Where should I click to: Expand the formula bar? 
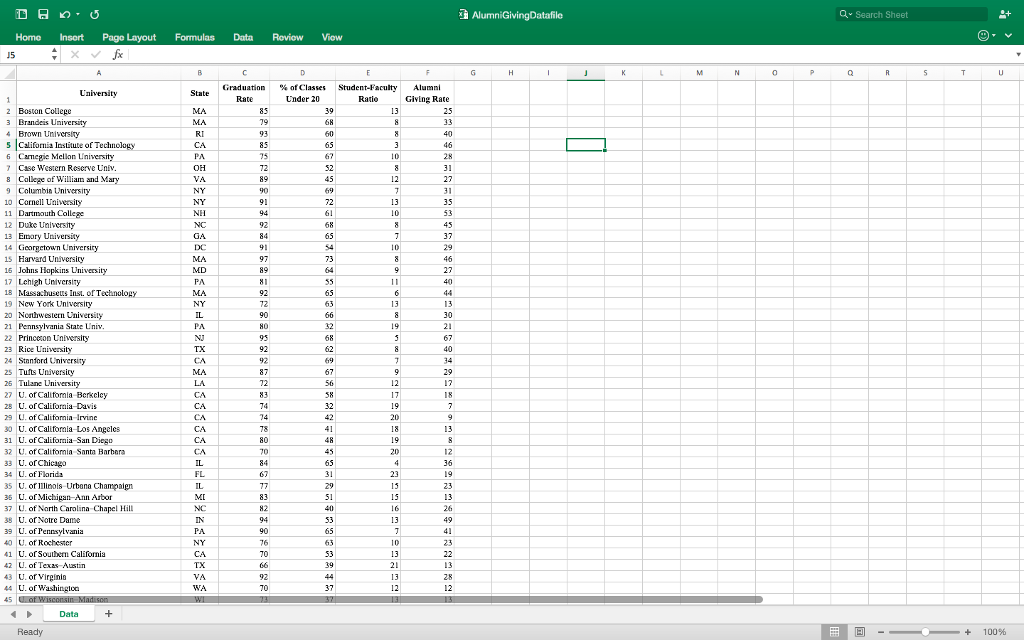(1018, 55)
